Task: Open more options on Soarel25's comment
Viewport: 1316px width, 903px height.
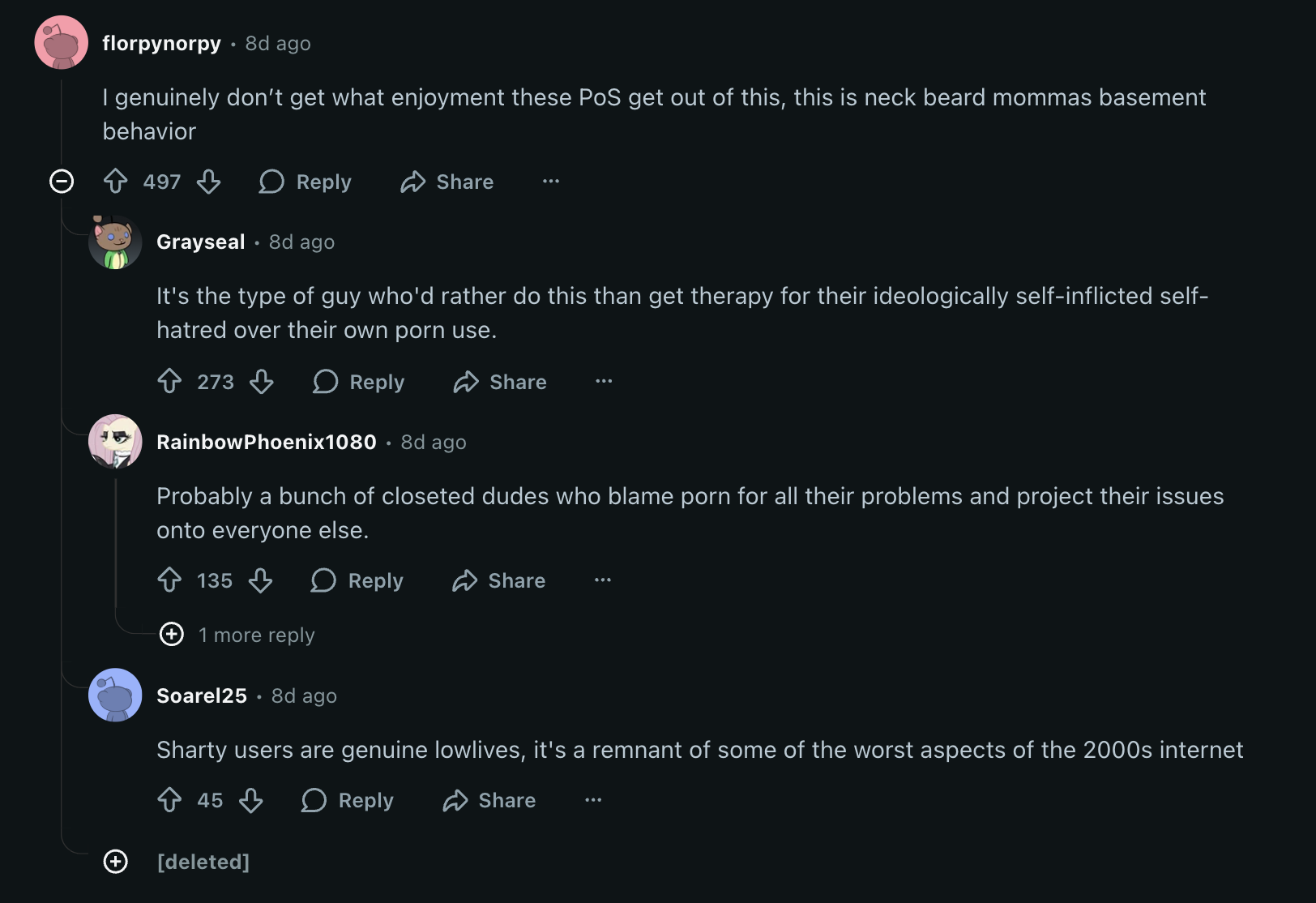Action: [593, 800]
